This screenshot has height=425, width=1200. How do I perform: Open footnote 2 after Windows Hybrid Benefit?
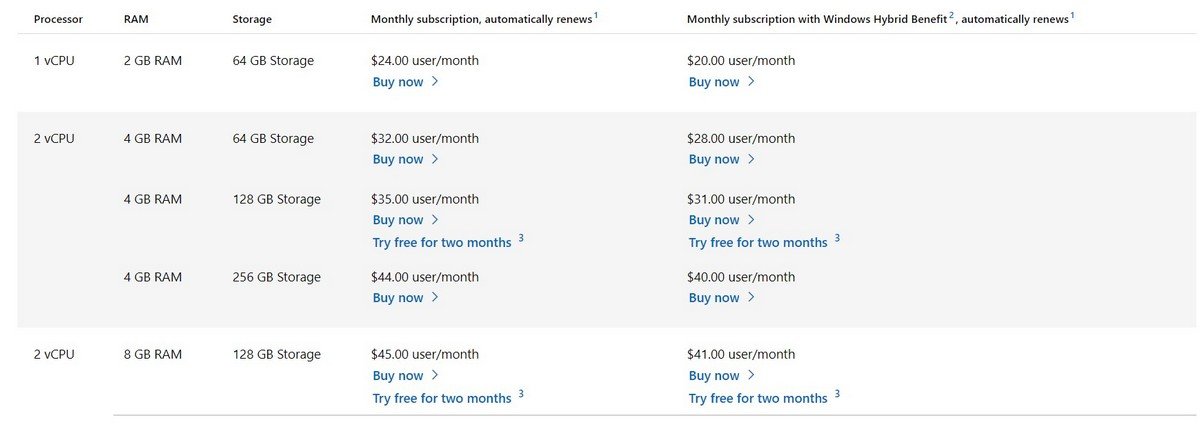pyautogui.click(x=952, y=15)
